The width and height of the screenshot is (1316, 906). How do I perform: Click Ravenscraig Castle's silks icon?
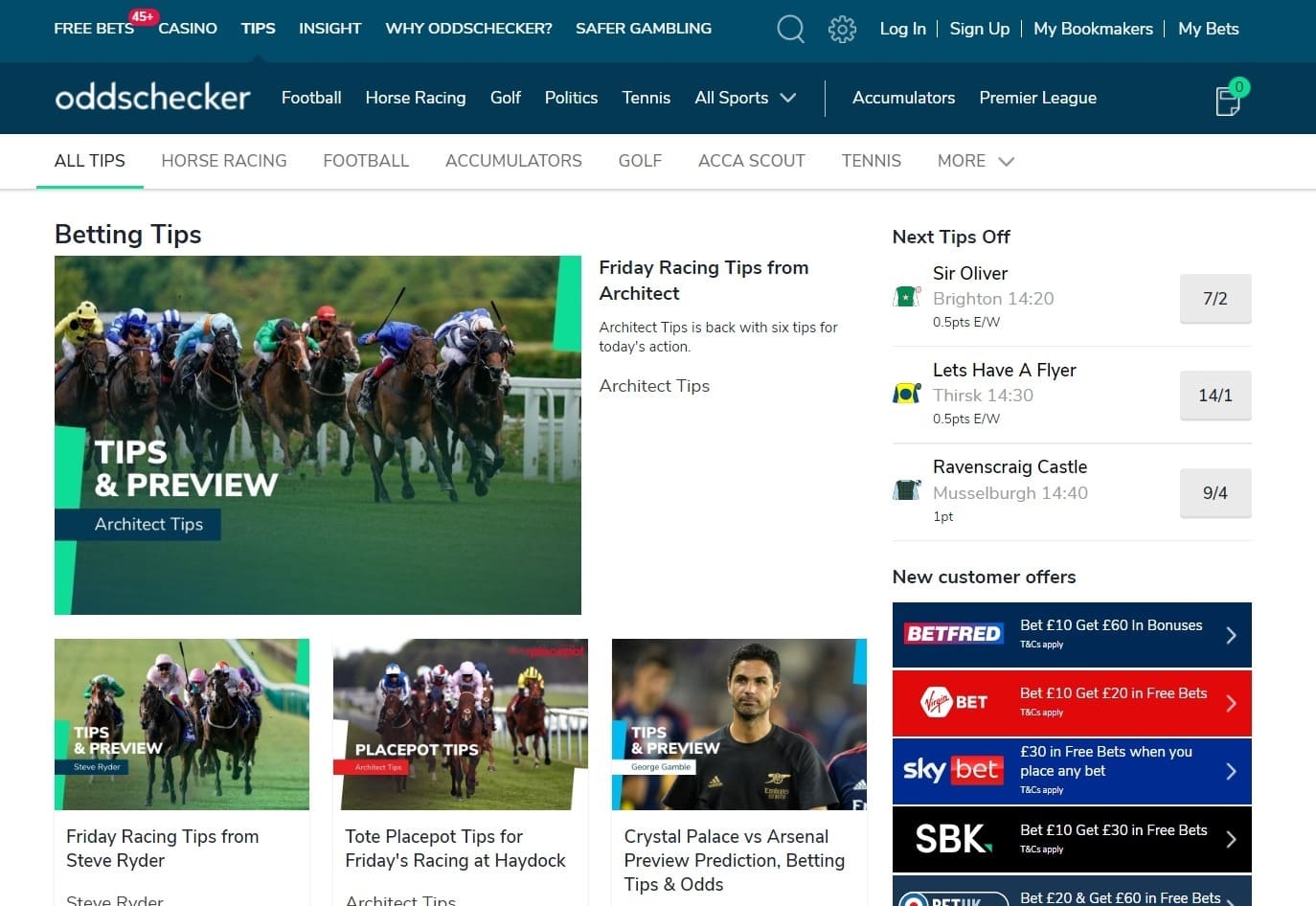906,489
